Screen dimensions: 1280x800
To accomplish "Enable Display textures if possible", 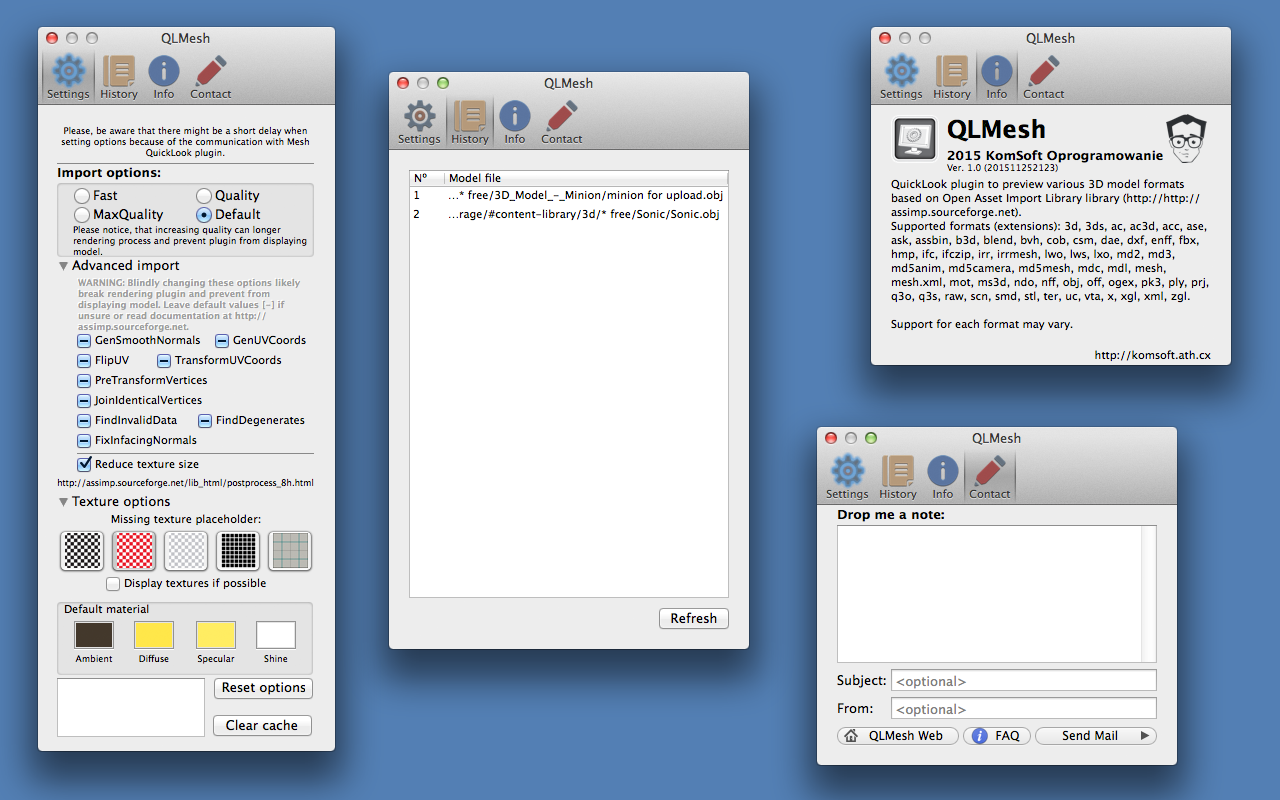I will (x=113, y=583).
